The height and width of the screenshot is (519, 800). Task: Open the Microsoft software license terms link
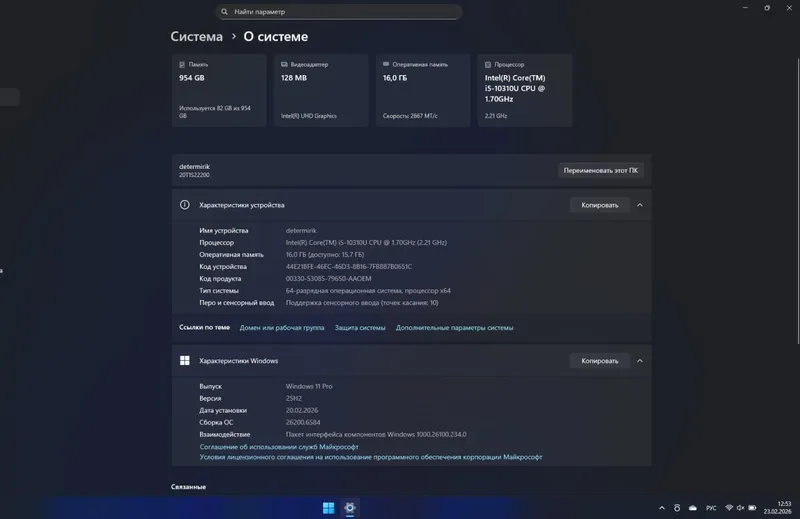pyautogui.click(x=371, y=457)
